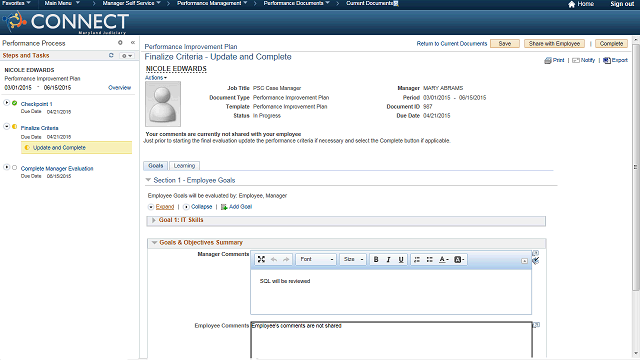
Task: Click Return to Current Documents link
Action: pos(452,44)
